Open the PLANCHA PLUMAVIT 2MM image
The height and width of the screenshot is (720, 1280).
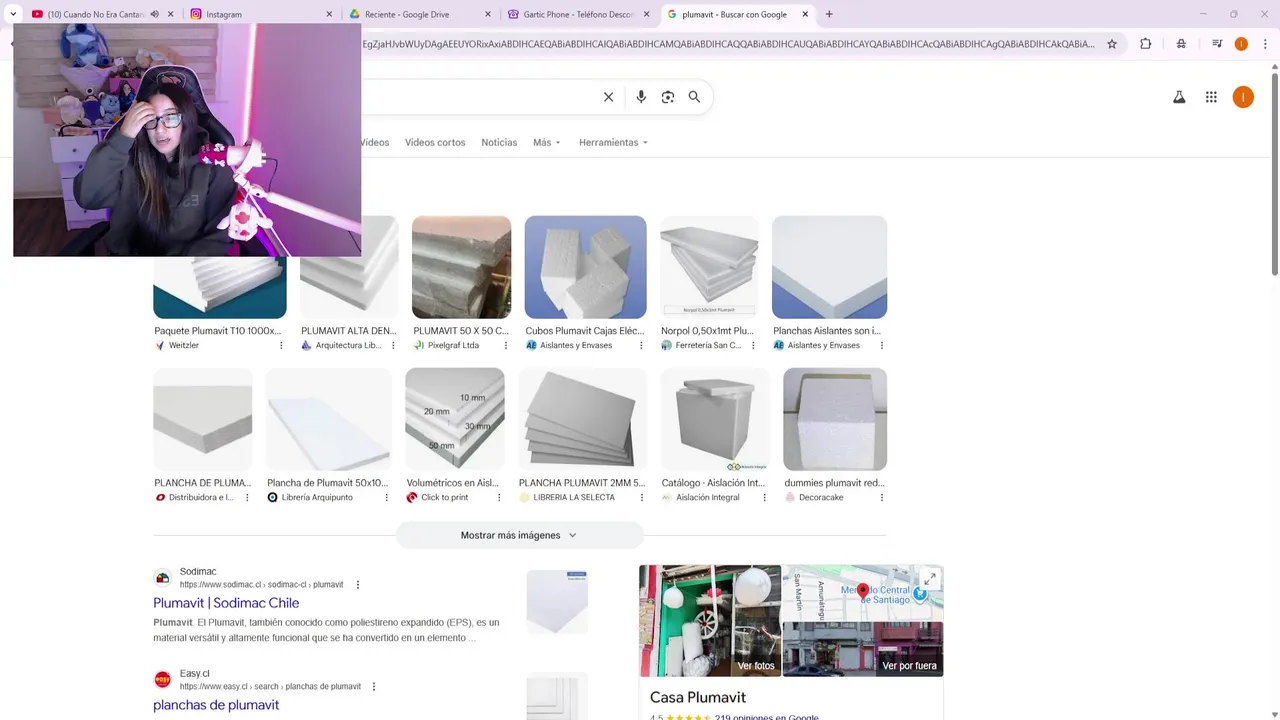tap(582, 419)
